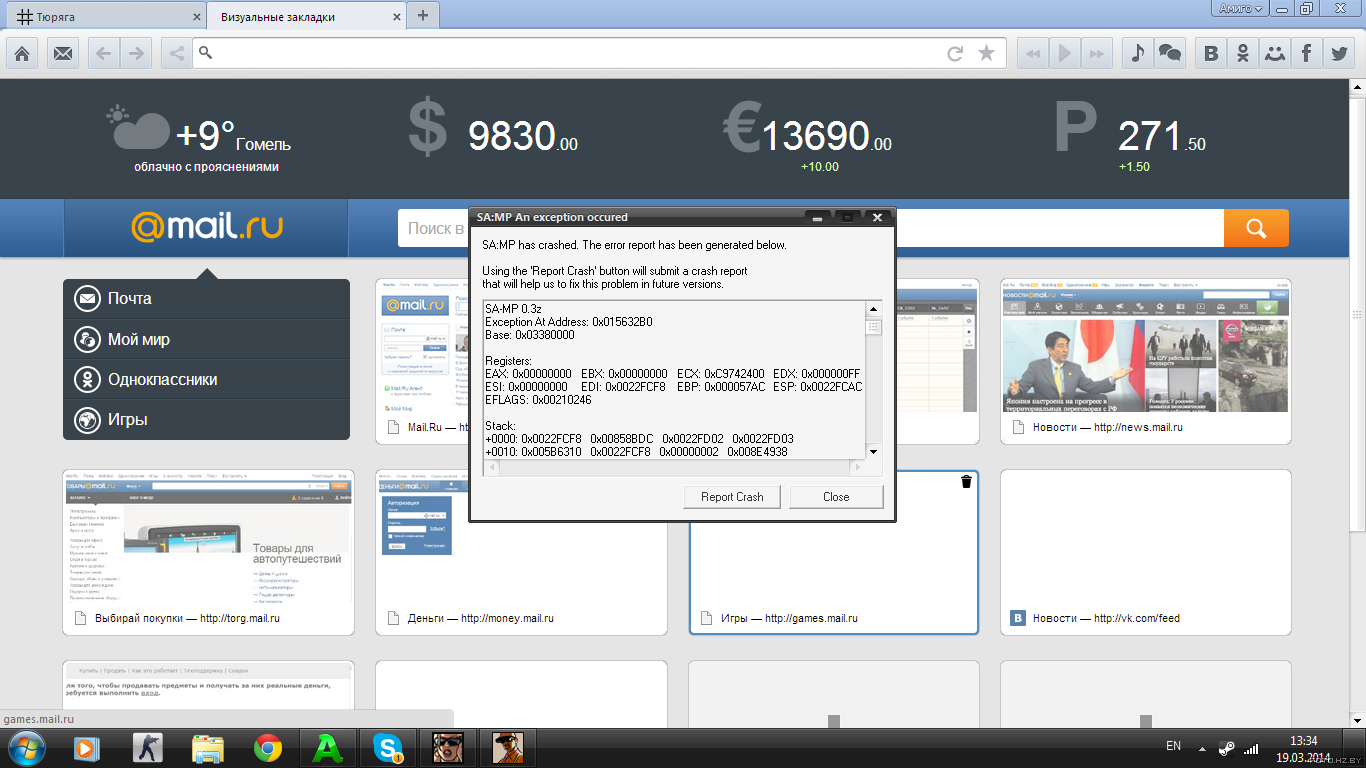The image size is (1366, 768).
Task: Switch to the Тюряга tab
Action: pos(104,16)
